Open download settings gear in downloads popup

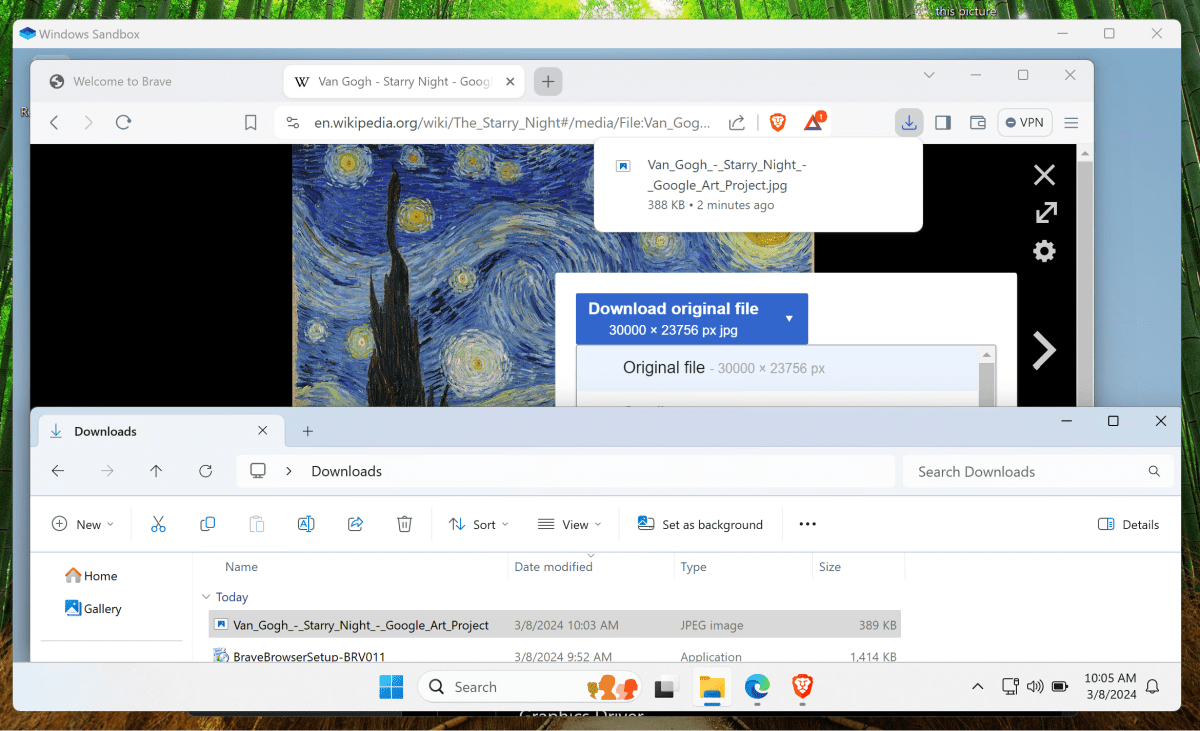click(1044, 251)
